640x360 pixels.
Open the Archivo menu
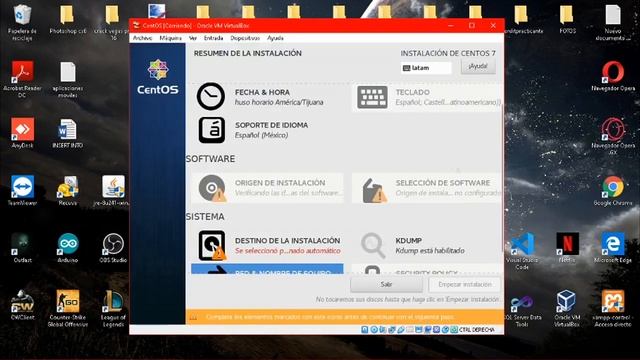(142, 38)
